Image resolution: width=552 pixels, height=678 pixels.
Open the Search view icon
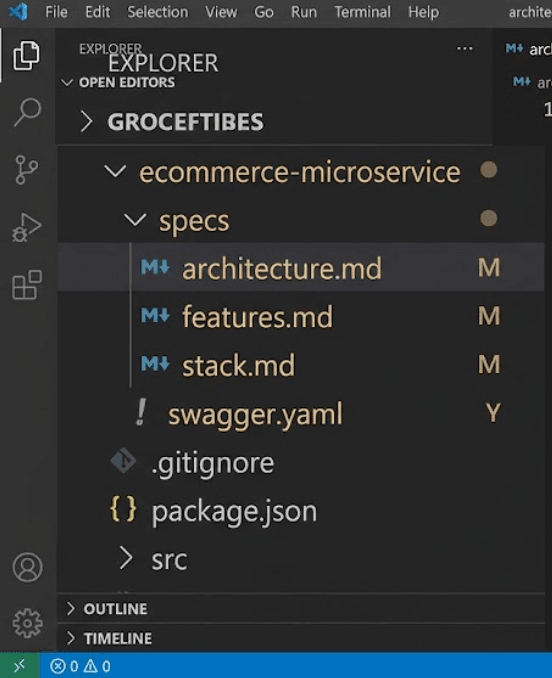tap(27, 112)
